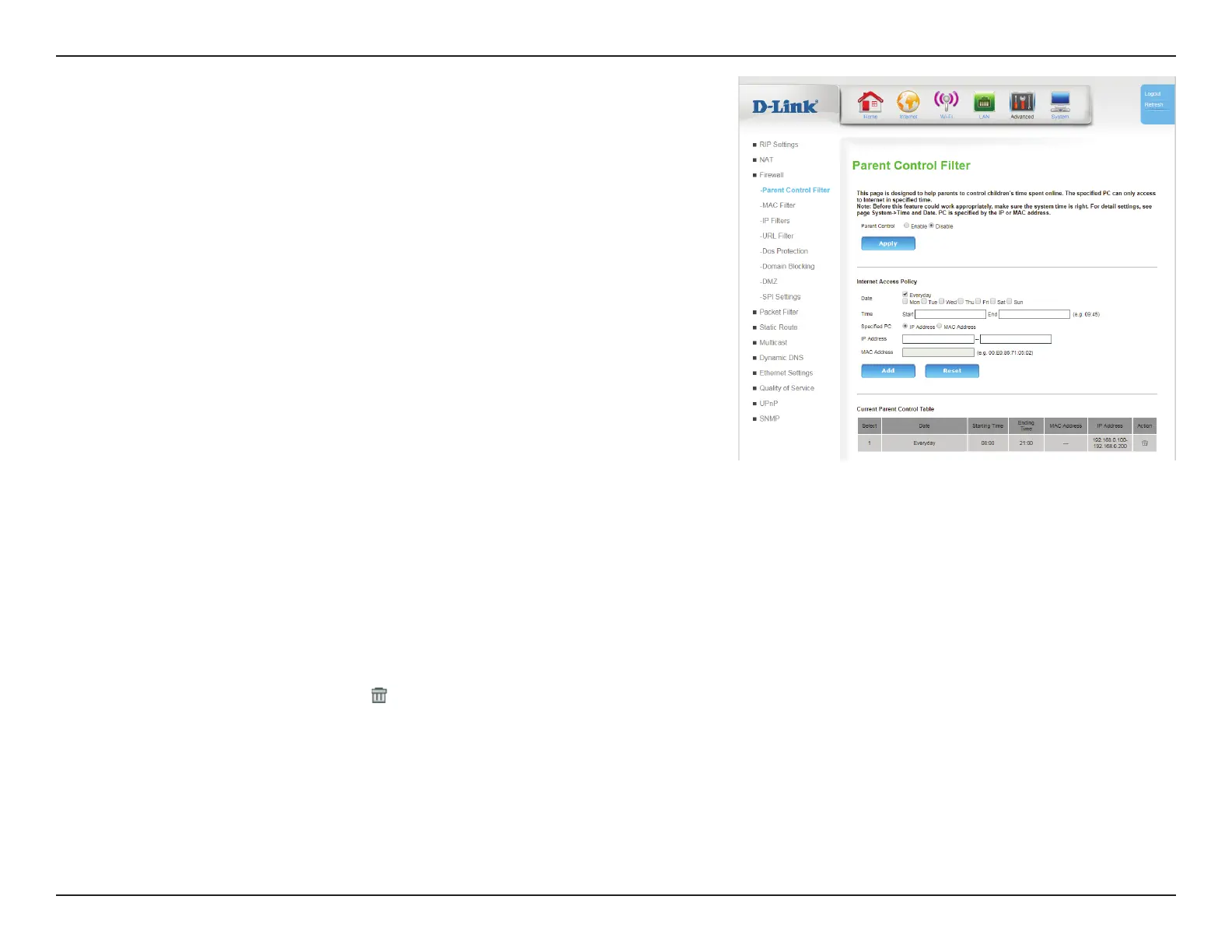Focus the first IP Address range field
The image size is (1232, 952).
(938, 339)
